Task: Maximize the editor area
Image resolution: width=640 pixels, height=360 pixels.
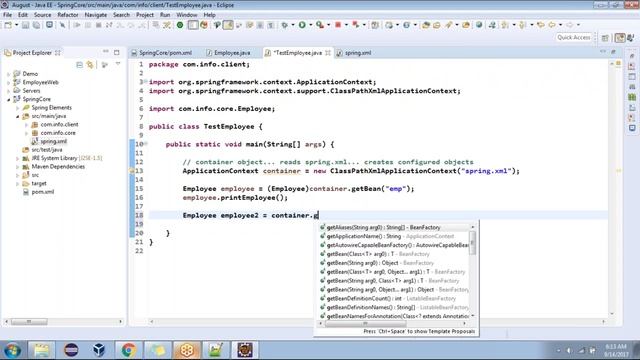Action: click(x=613, y=52)
